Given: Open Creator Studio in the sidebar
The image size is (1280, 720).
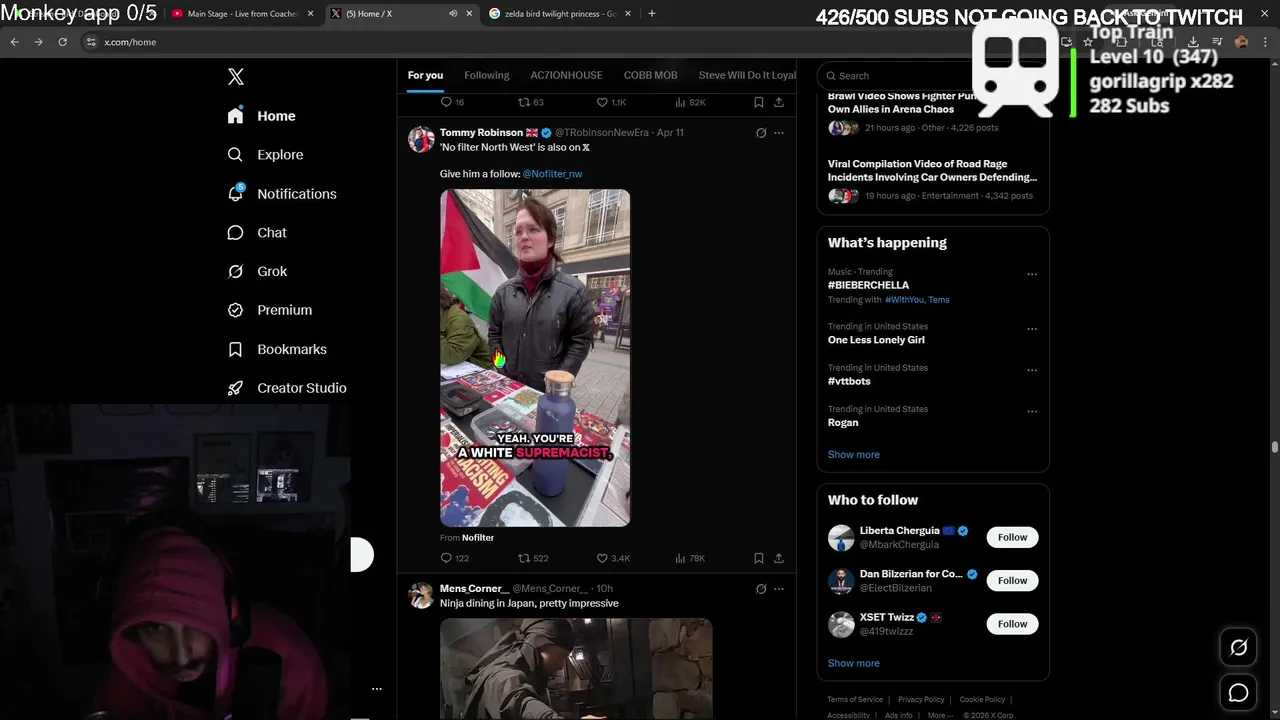Looking at the screenshot, I should tap(287, 388).
